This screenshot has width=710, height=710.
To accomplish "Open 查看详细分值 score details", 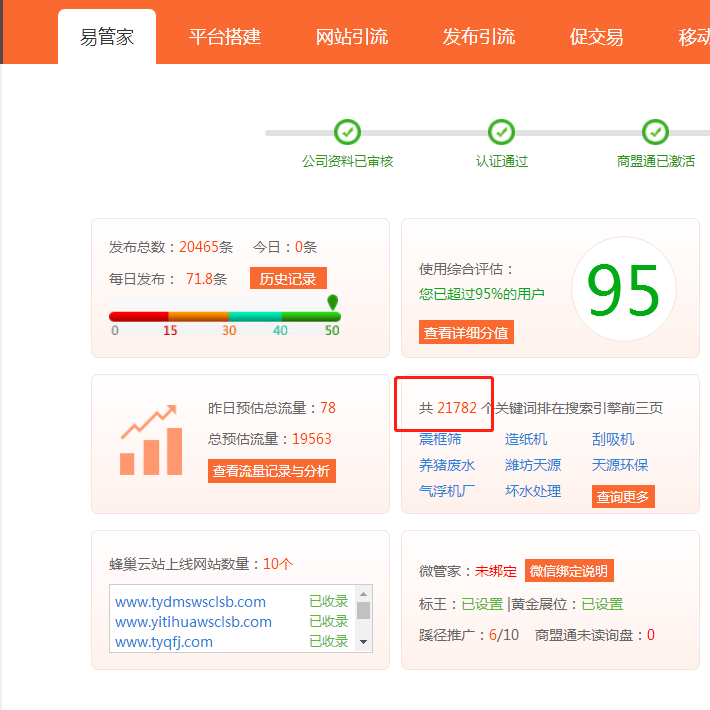I will pos(466,333).
